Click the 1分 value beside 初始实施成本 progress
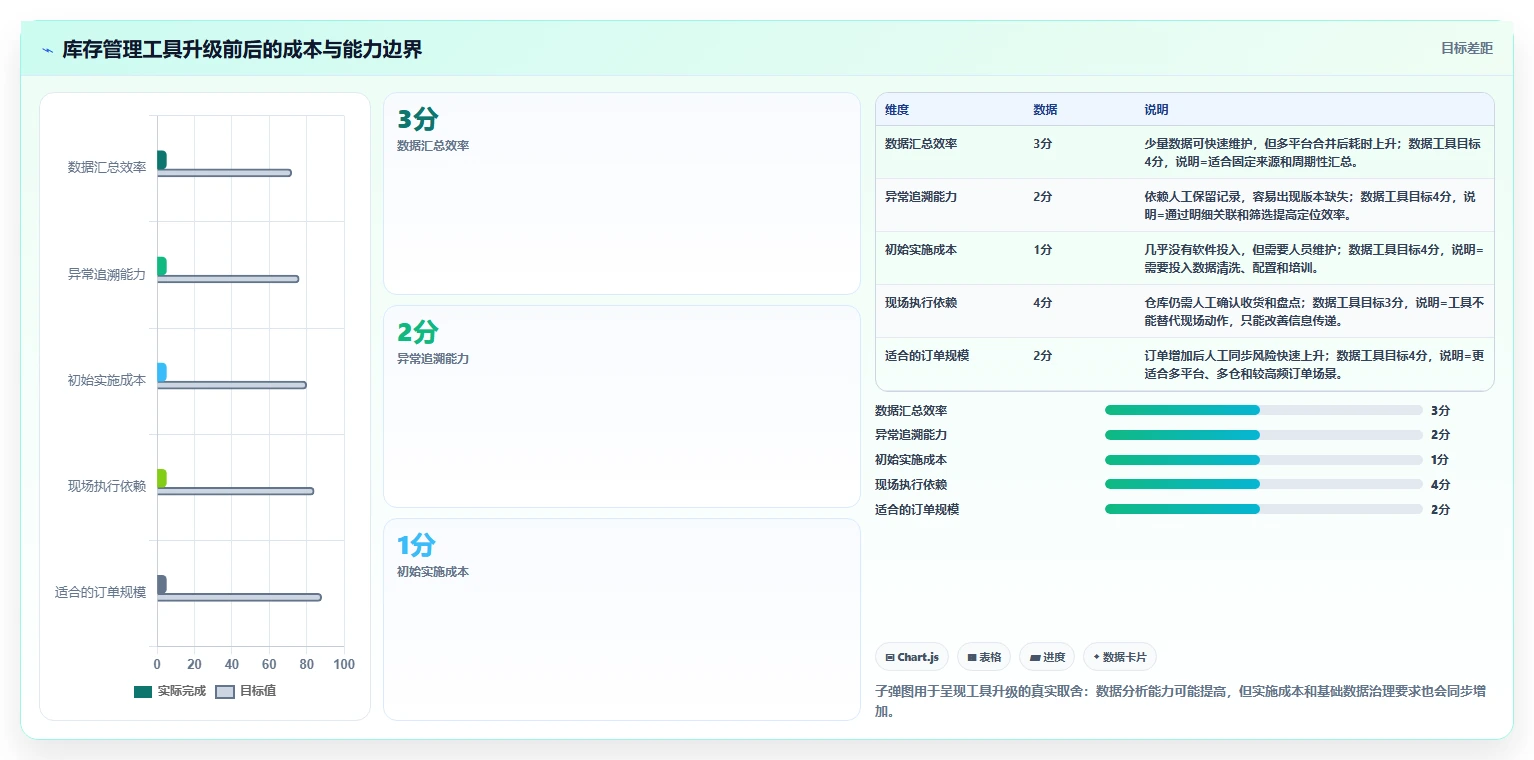 click(1440, 460)
